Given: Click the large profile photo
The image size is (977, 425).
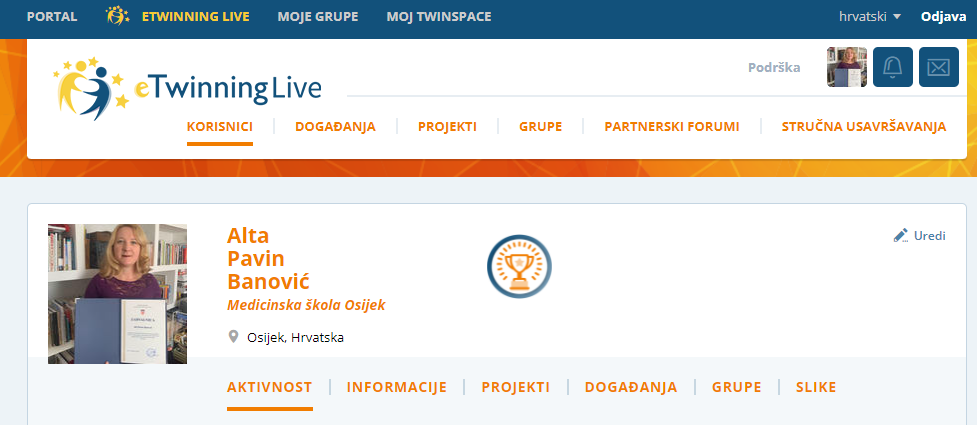Looking at the screenshot, I should [117, 294].
